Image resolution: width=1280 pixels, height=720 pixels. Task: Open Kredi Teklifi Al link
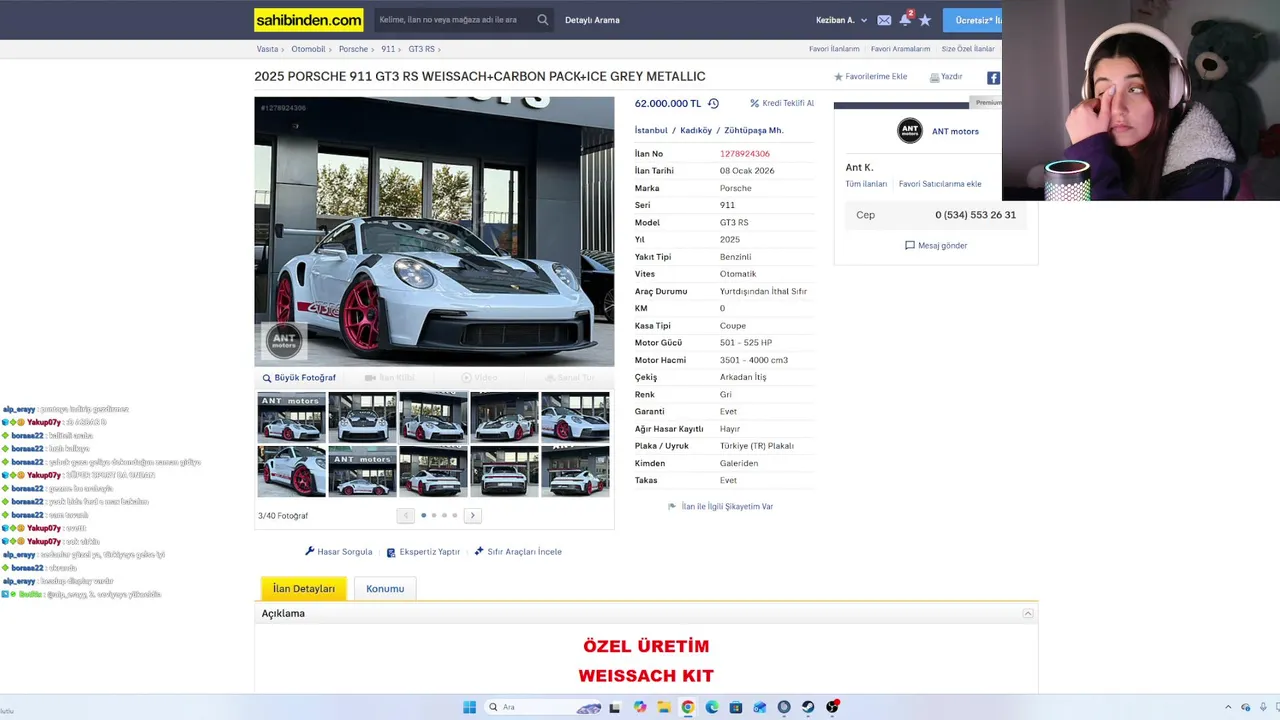point(782,103)
